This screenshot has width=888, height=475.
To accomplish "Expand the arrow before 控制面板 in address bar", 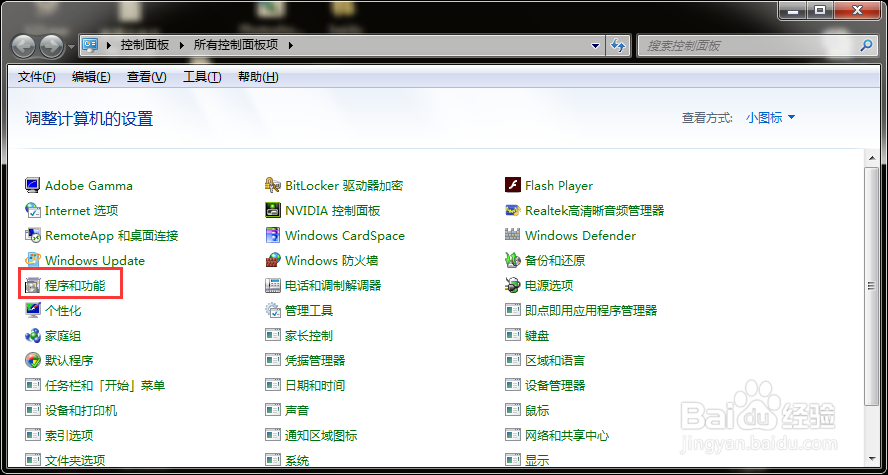I will tap(108, 45).
